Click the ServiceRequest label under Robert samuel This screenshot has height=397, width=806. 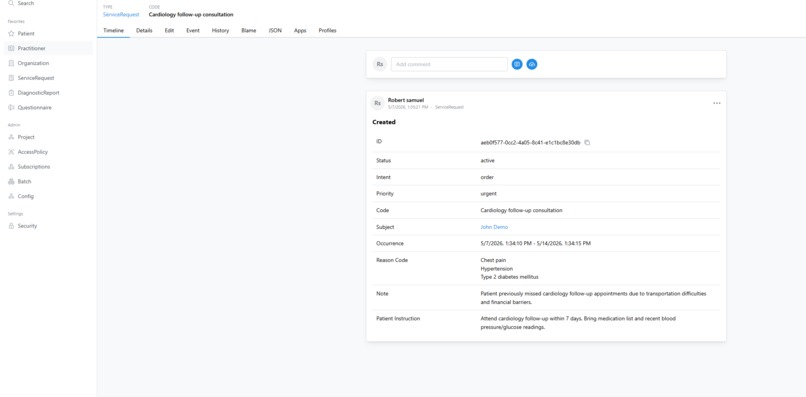click(449, 107)
